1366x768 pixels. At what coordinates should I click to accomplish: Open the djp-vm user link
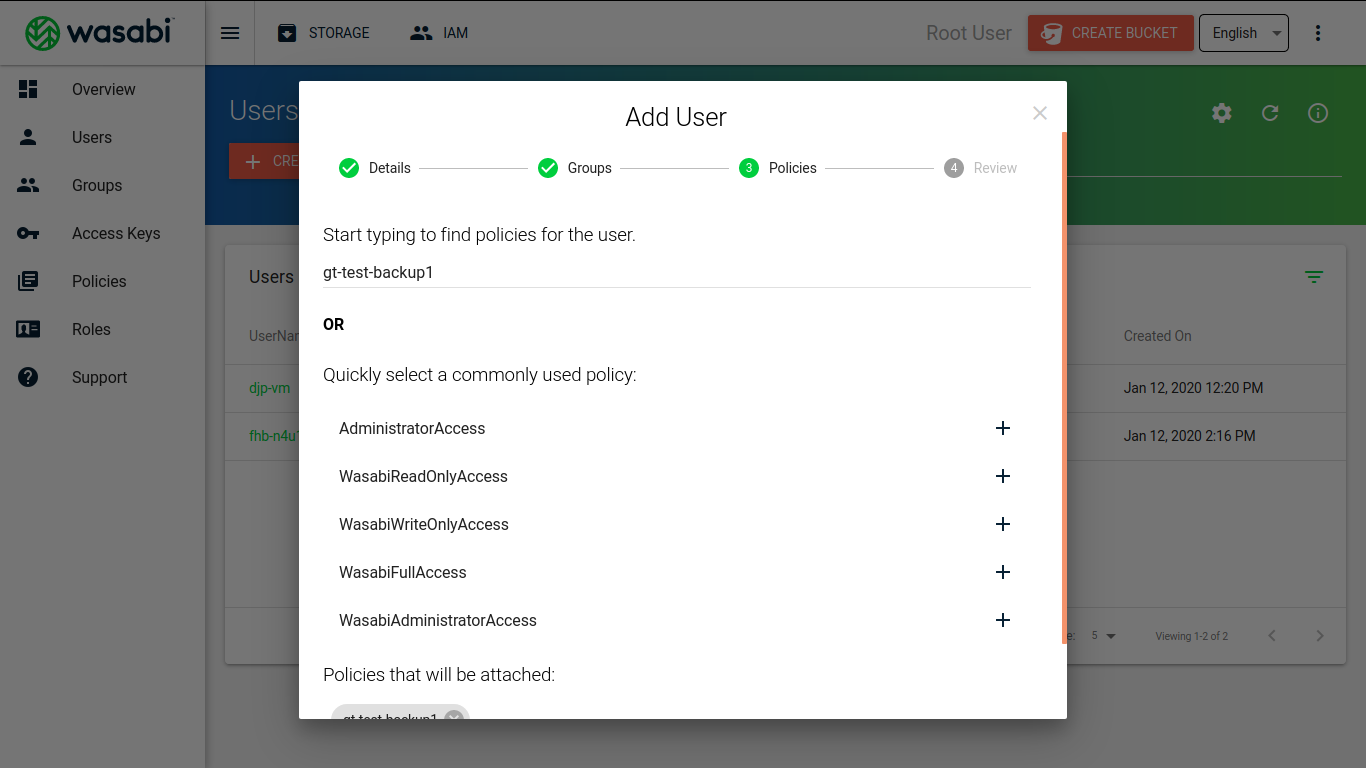[x=270, y=388]
